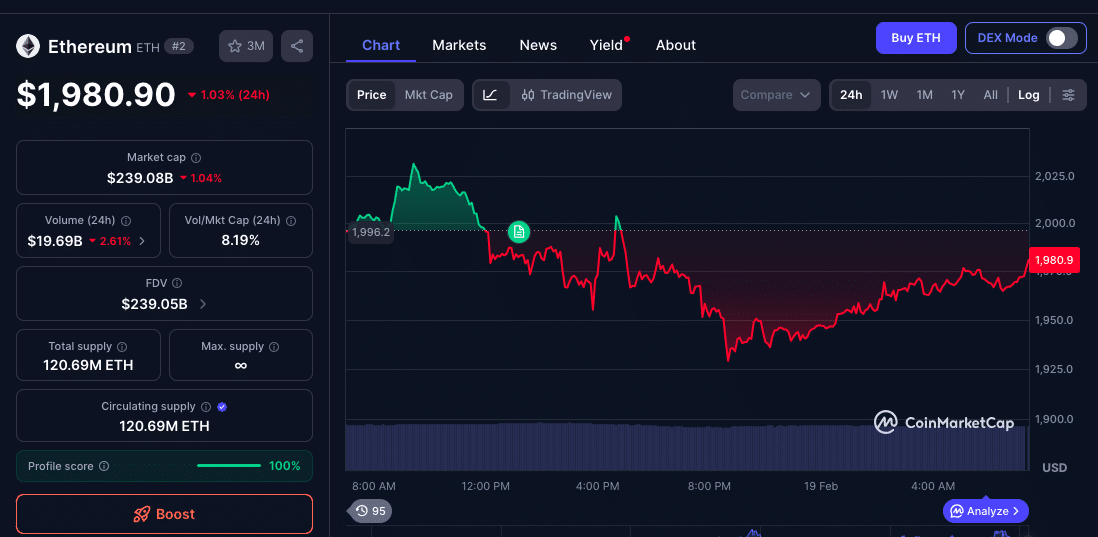The height and width of the screenshot is (537, 1098).
Task: Switch to the line chart icon
Action: [491, 95]
